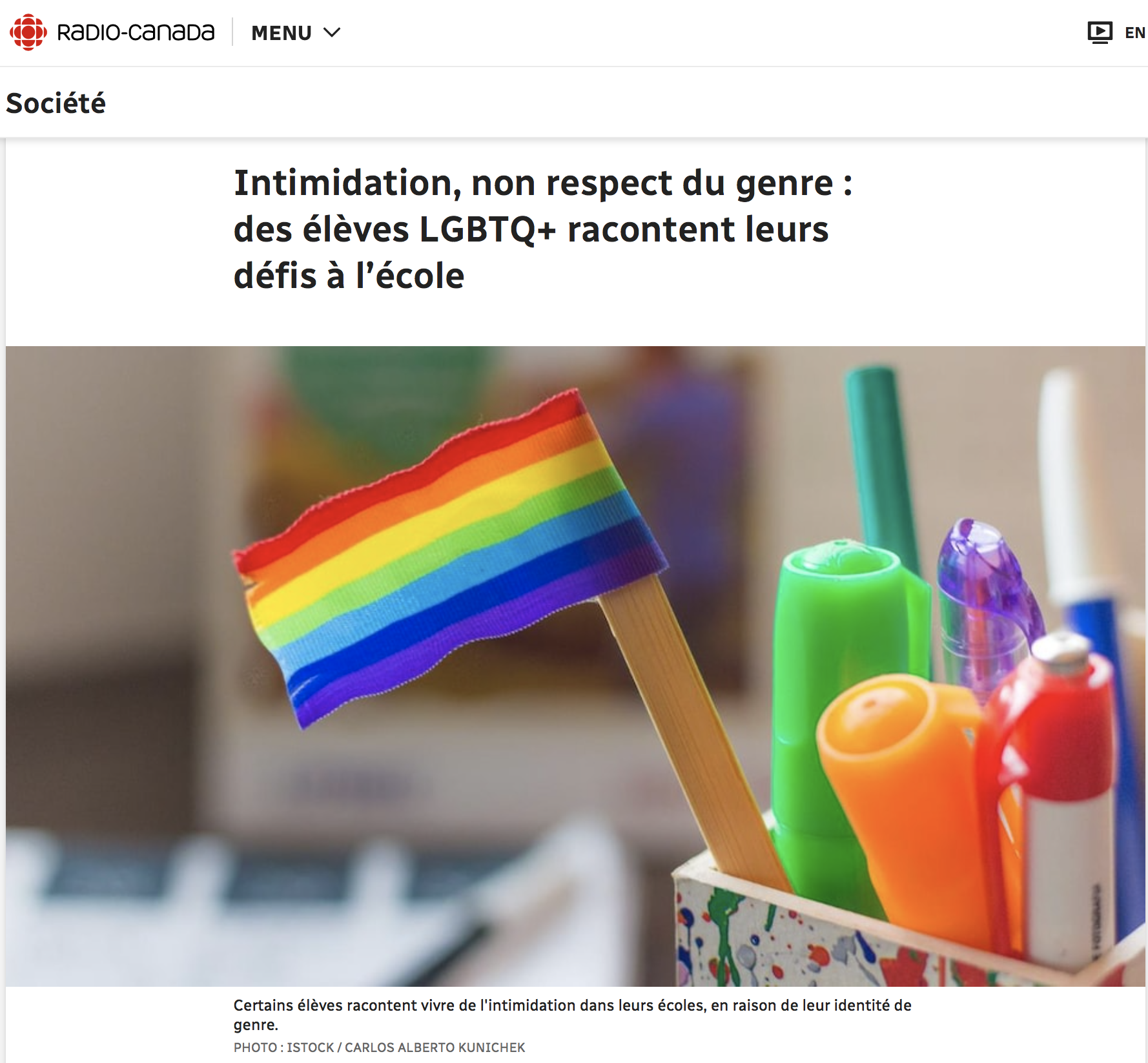Open the video player screen icon
Screen dimensions: 1148x1063
coord(1100,32)
